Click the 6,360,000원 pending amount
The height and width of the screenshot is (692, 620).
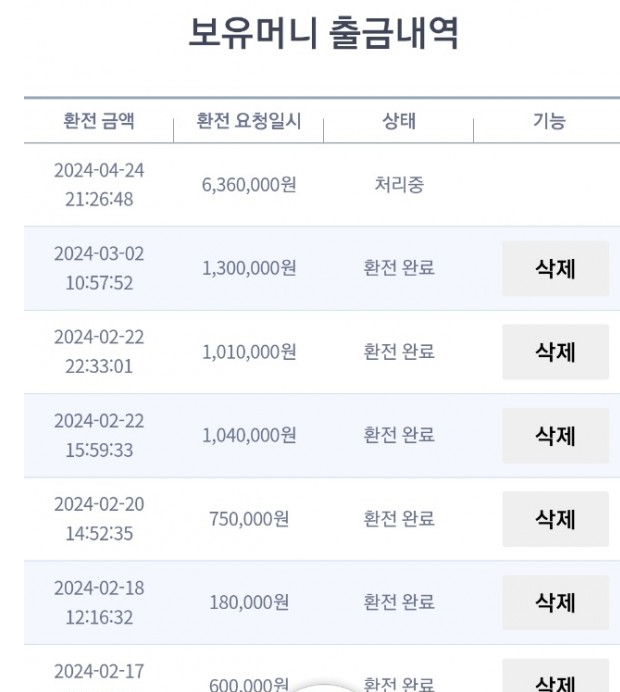[x=249, y=185]
